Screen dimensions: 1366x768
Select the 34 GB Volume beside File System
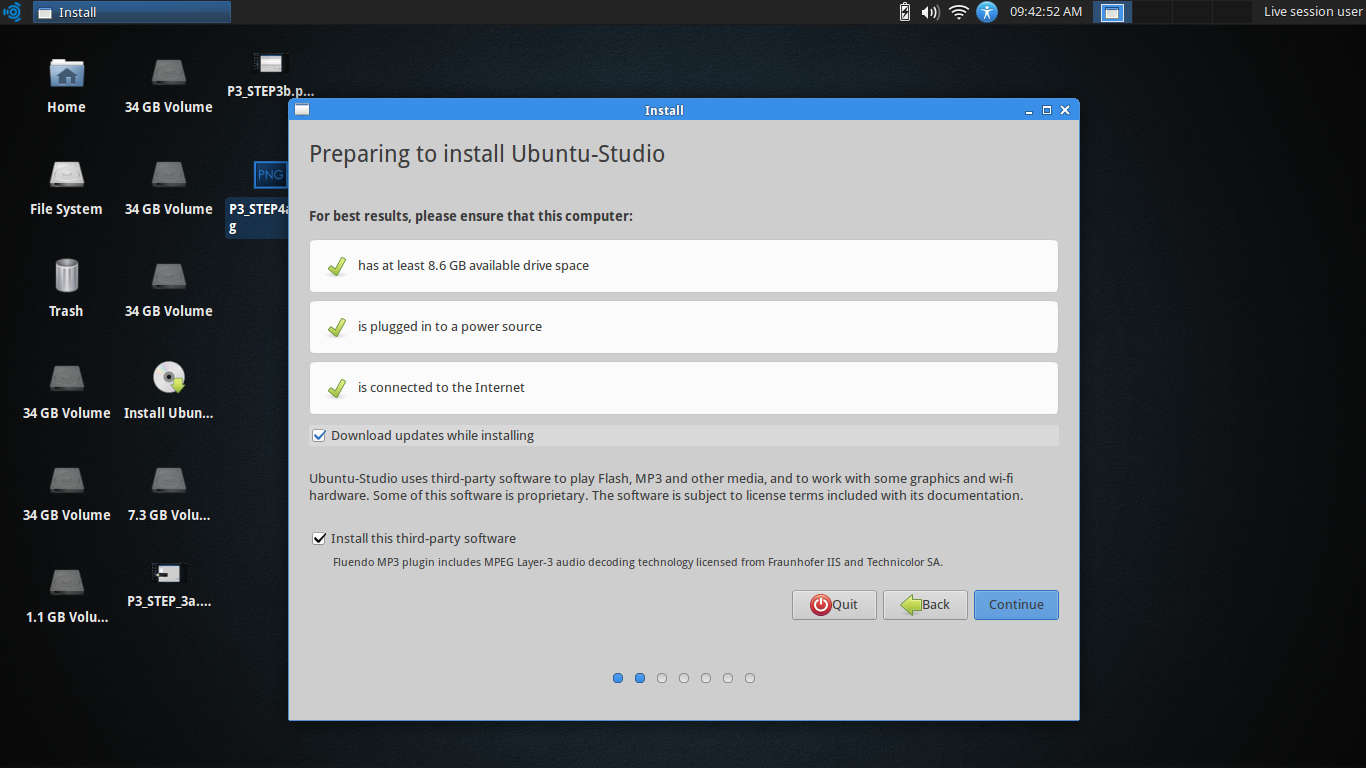click(168, 175)
